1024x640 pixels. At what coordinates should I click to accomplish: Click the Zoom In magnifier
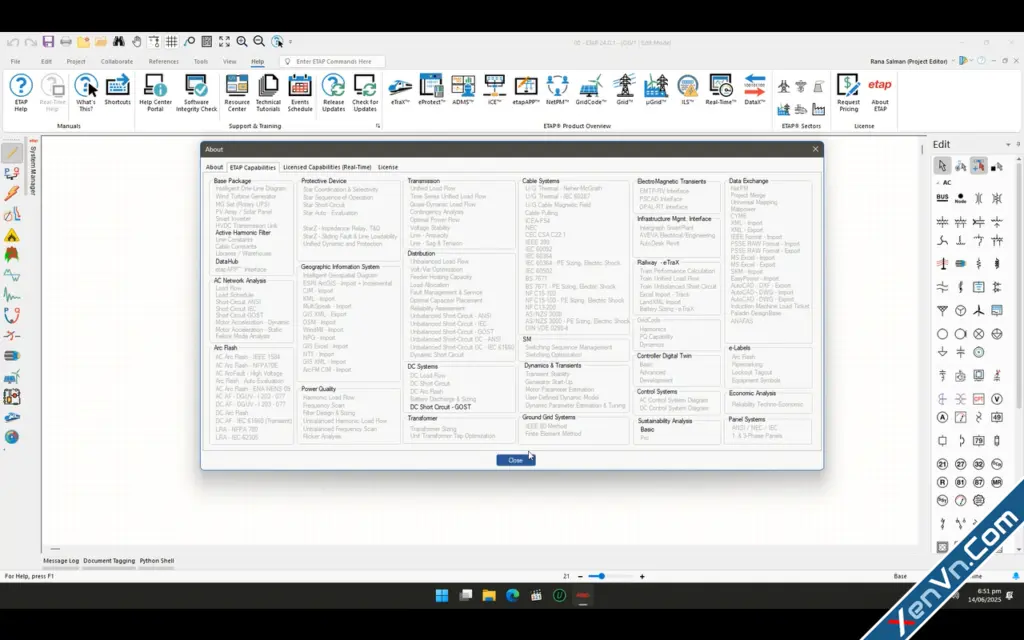(x=242, y=42)
